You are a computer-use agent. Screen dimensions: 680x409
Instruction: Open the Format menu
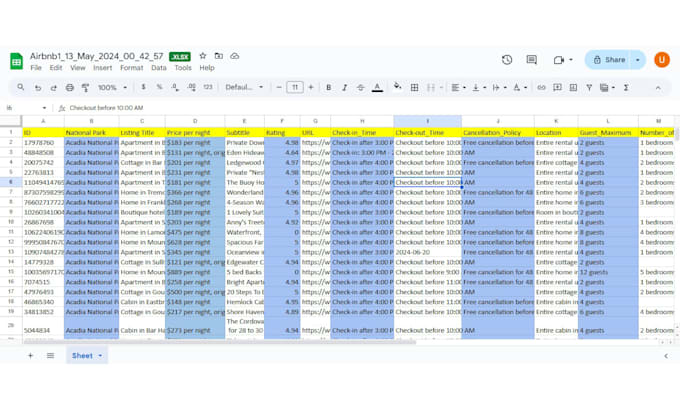pos(131,68)
